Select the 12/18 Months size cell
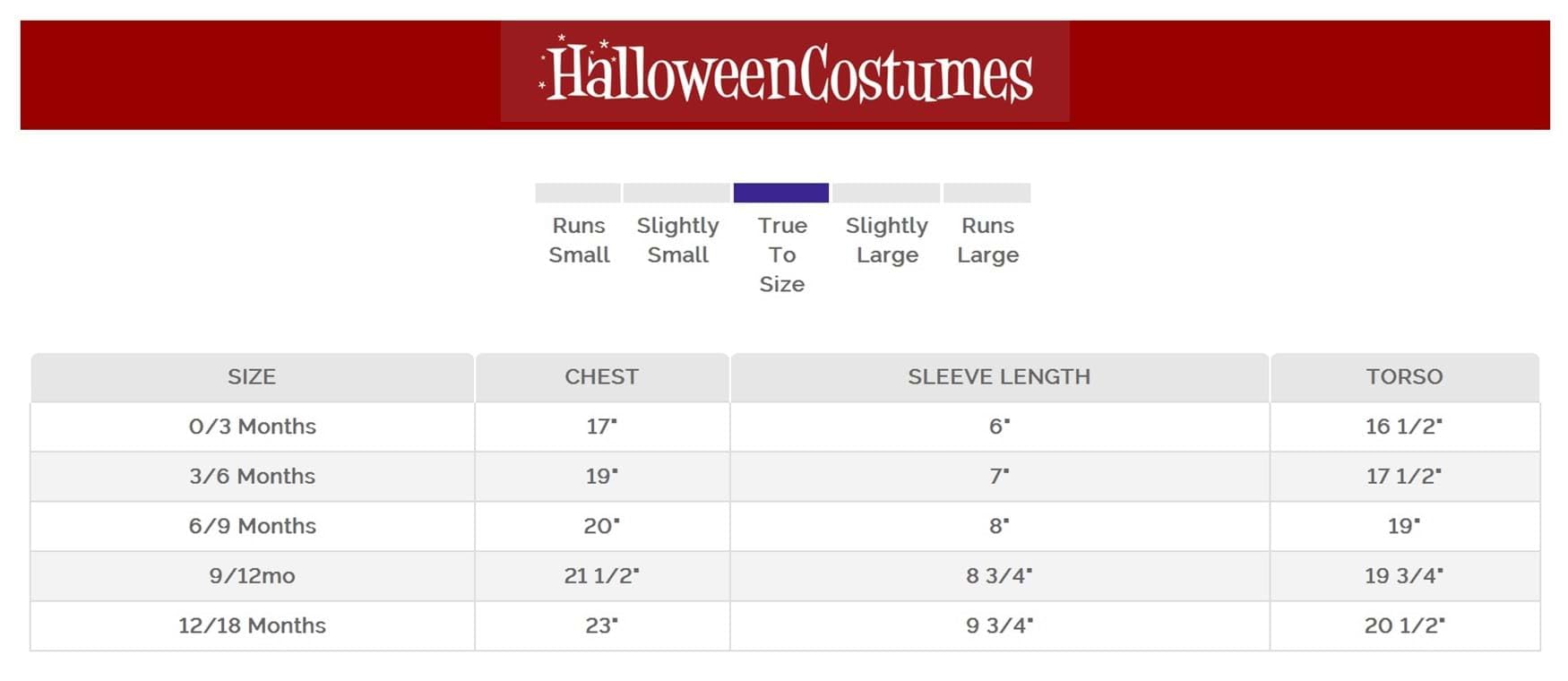This screenshot has width=1568, height=681. click(x=252, y=625)
